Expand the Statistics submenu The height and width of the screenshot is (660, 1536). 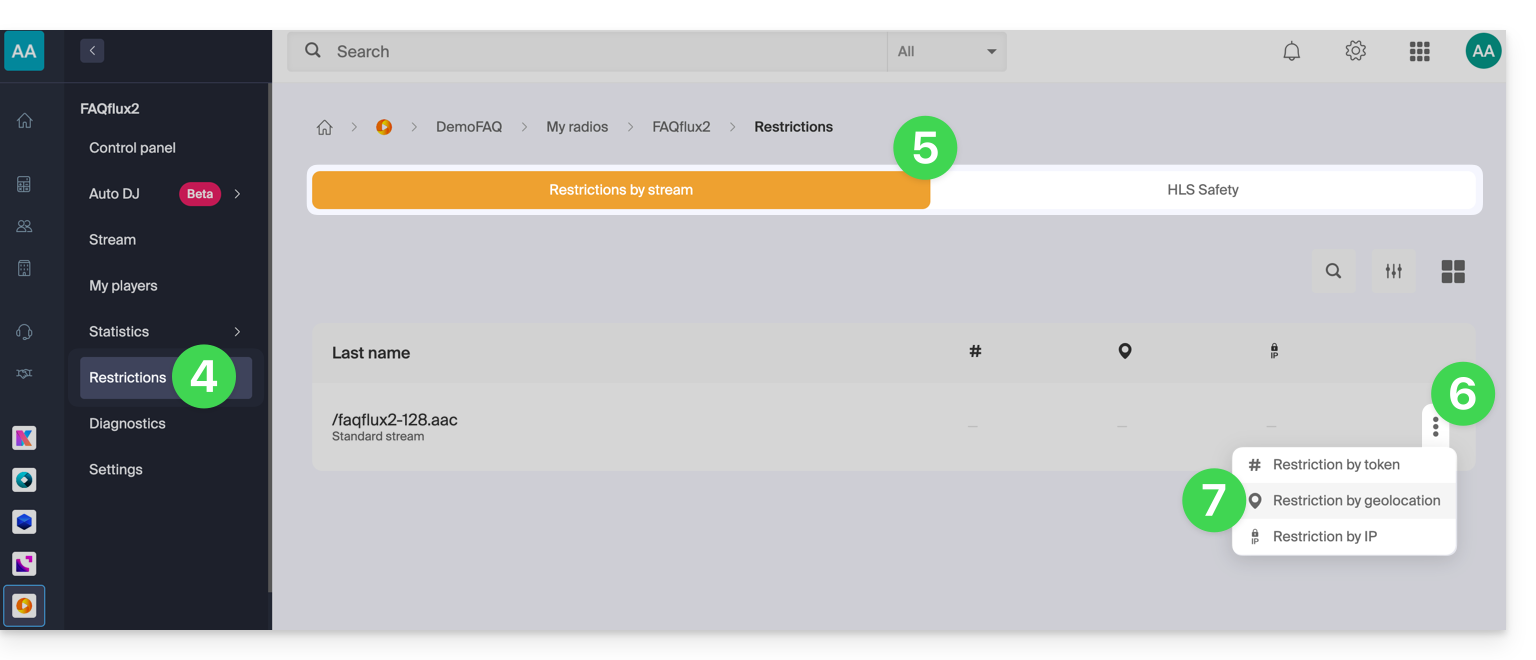[237, 332]
